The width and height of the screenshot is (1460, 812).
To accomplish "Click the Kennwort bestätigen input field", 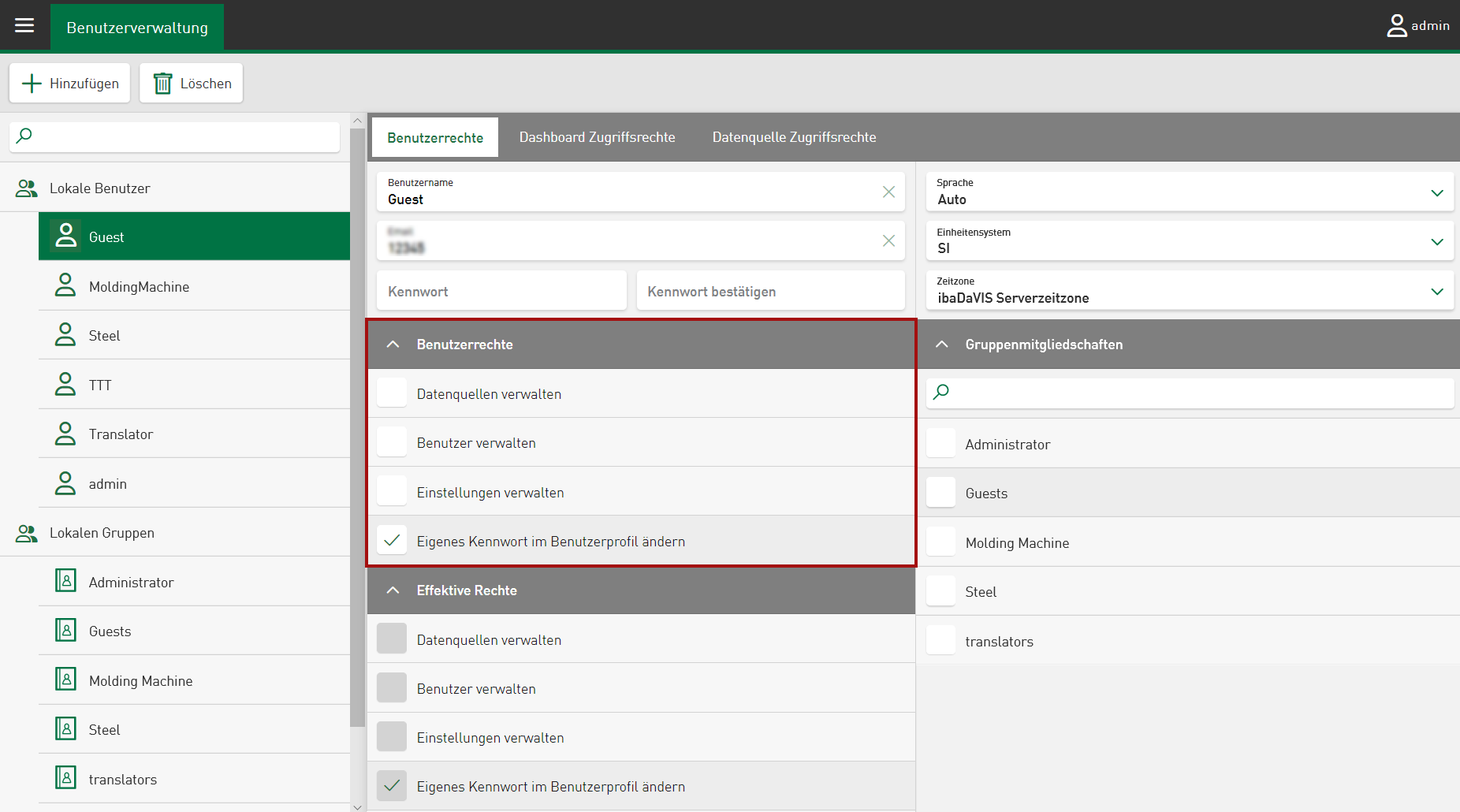I will pos(769,292).
